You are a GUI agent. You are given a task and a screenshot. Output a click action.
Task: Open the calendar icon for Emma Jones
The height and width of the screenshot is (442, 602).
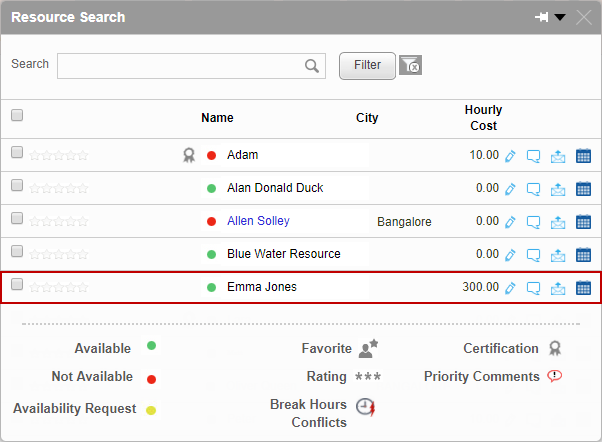tap(584, 288)
